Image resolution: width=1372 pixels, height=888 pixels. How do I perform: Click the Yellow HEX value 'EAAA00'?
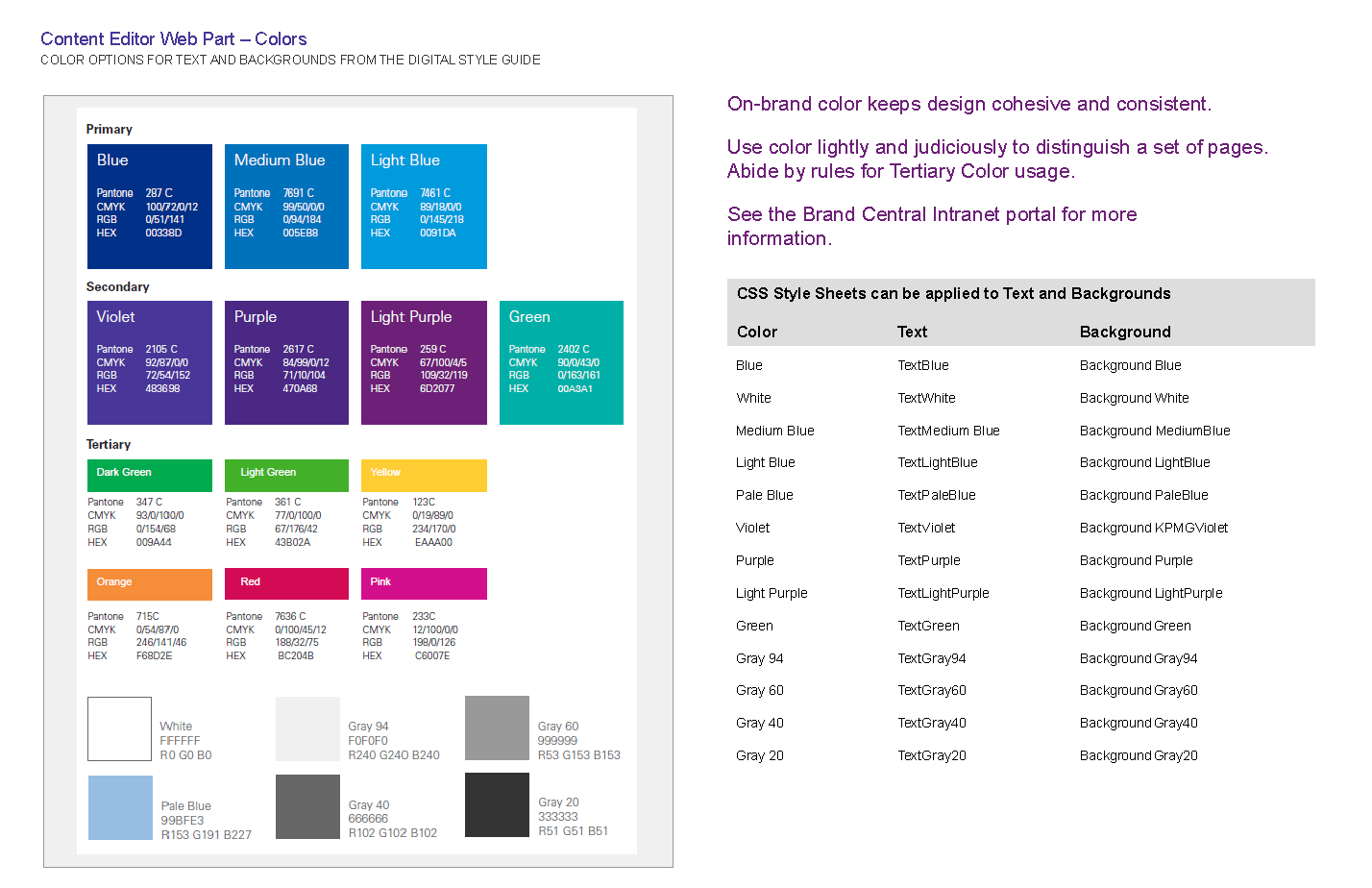(433, 543)
